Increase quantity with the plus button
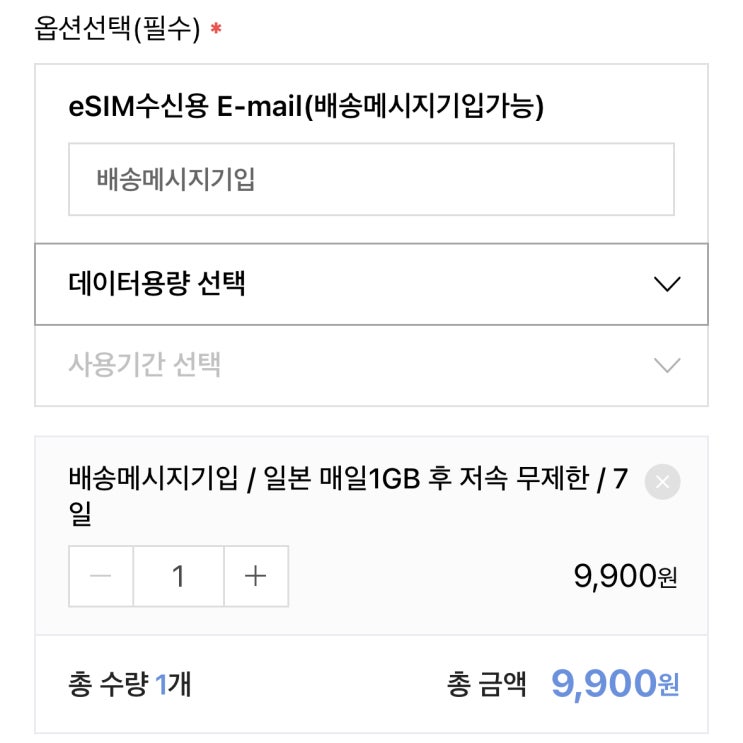Viewport: 743px width, 743px height. coord(256,576)
